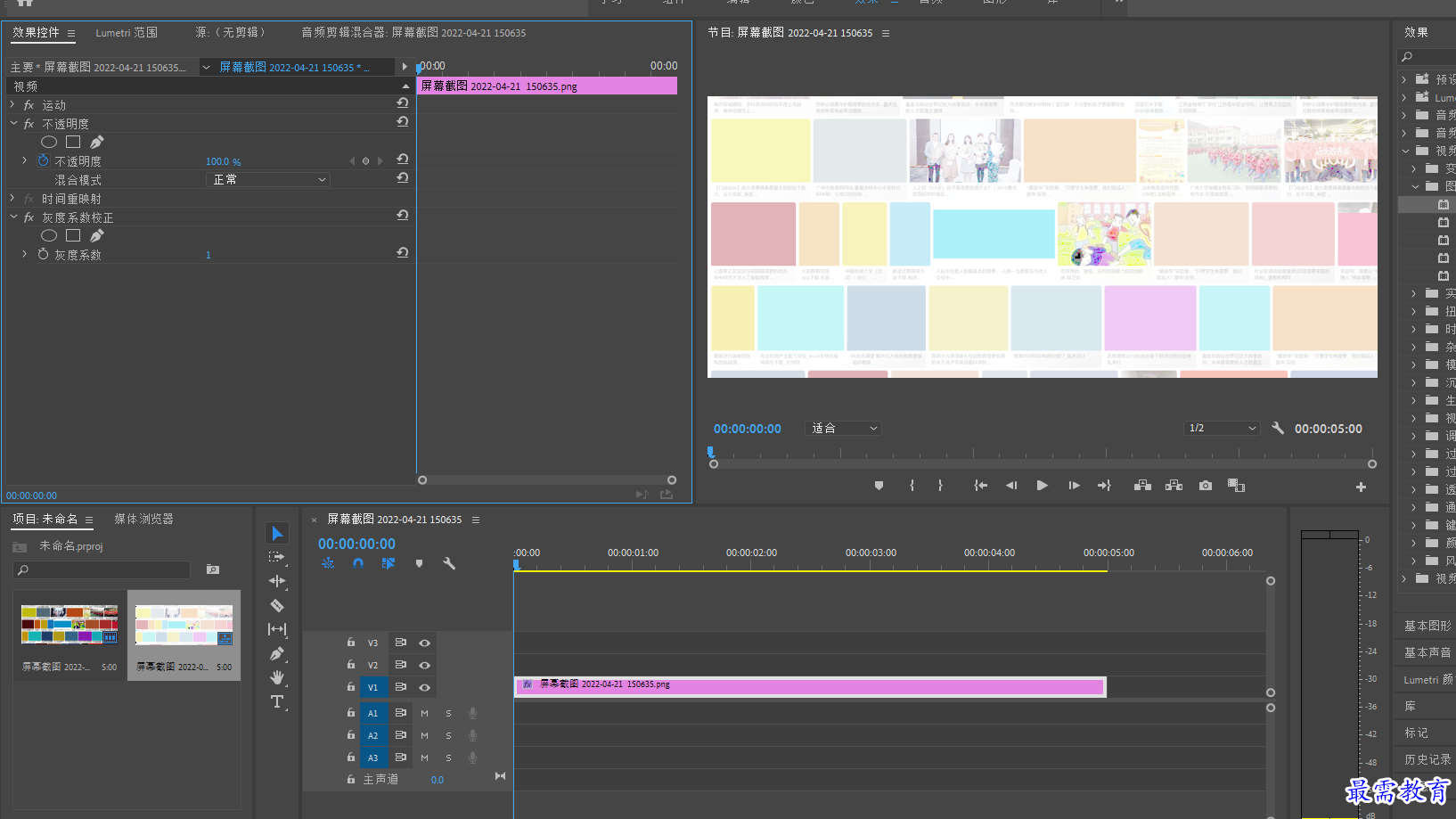Select the Razor tool
This screenshot has height=819, width=1456.
point(277,605)
